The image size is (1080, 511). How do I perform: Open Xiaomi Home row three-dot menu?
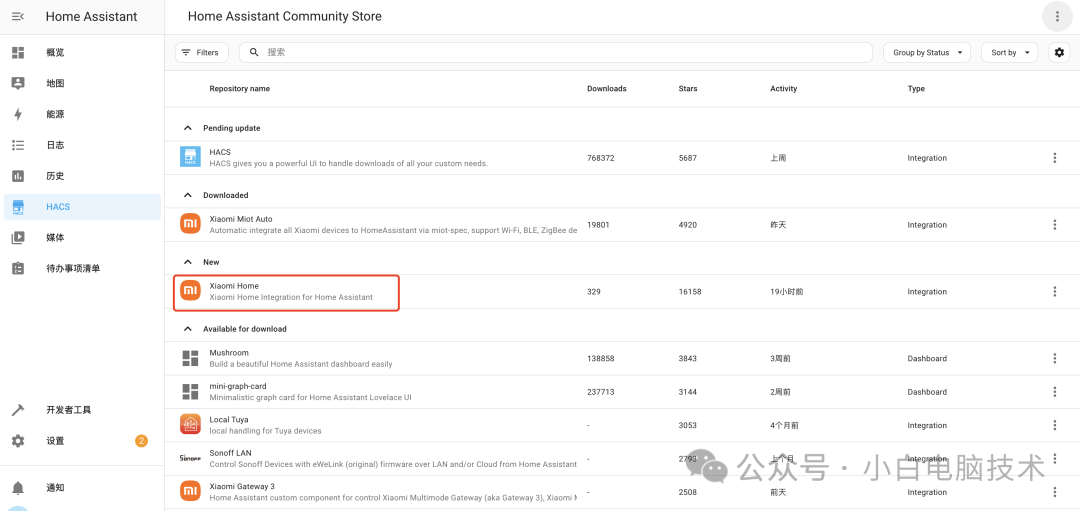(x=1055, y=291)
